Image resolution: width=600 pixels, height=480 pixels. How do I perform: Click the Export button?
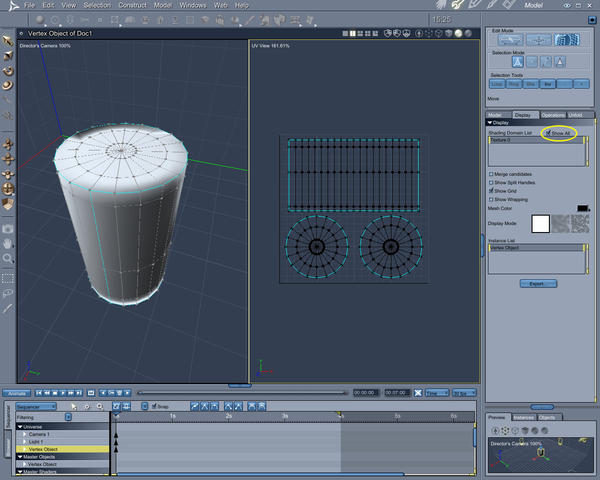[537, 283]
